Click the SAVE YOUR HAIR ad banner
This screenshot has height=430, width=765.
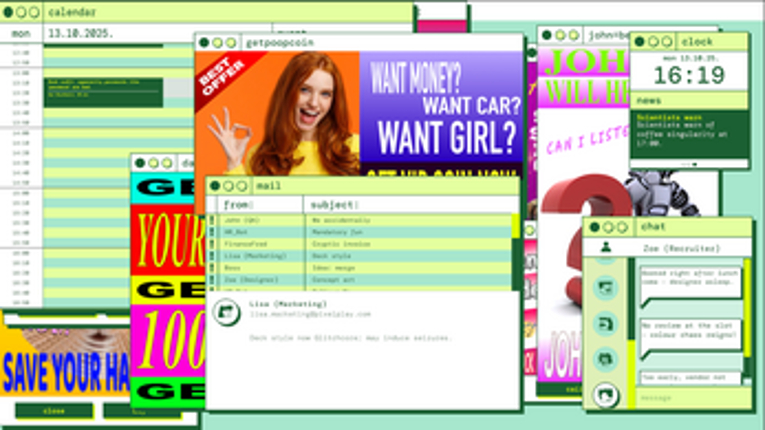point(65,364)
